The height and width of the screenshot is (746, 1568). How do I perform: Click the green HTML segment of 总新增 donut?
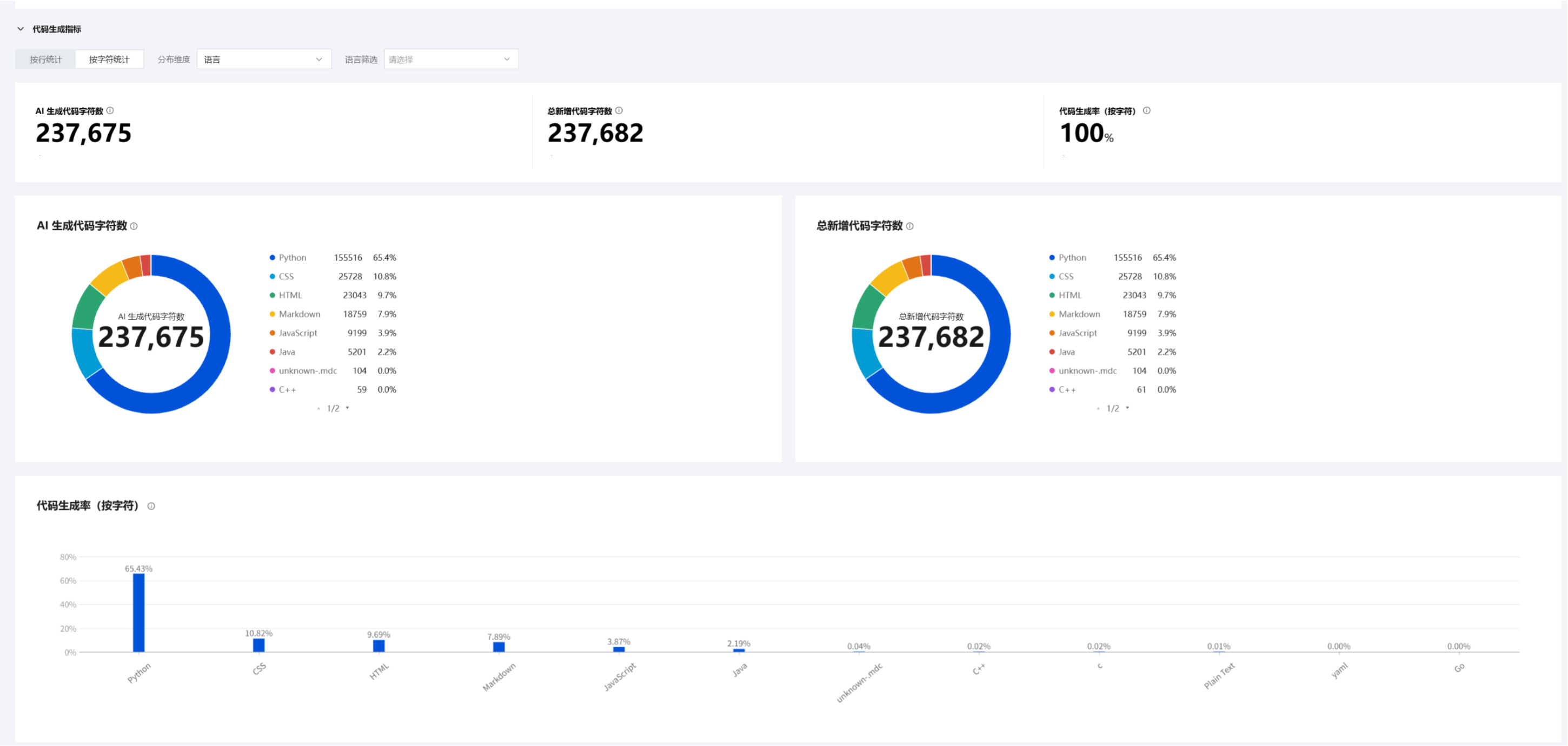(x=868, y=307)
